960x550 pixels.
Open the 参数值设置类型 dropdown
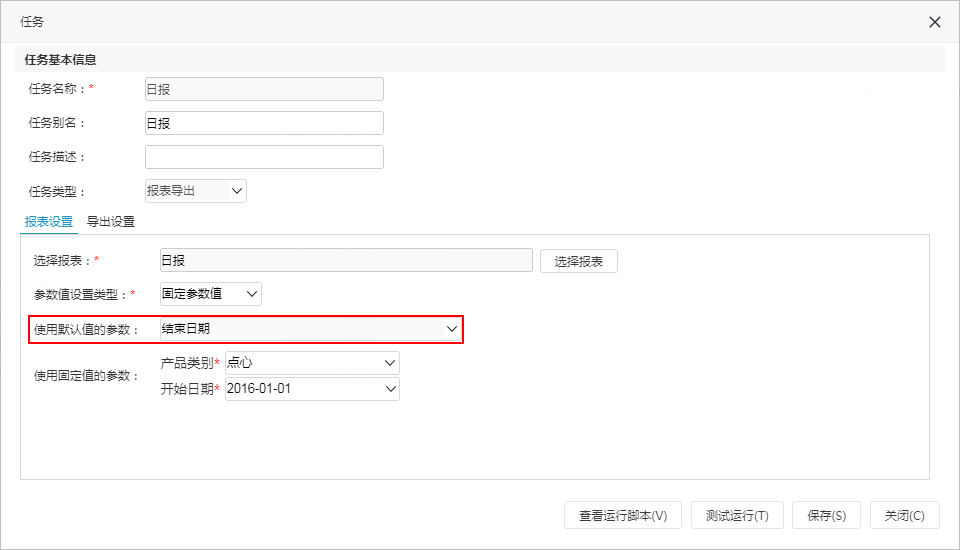click(x=211, y=294)
